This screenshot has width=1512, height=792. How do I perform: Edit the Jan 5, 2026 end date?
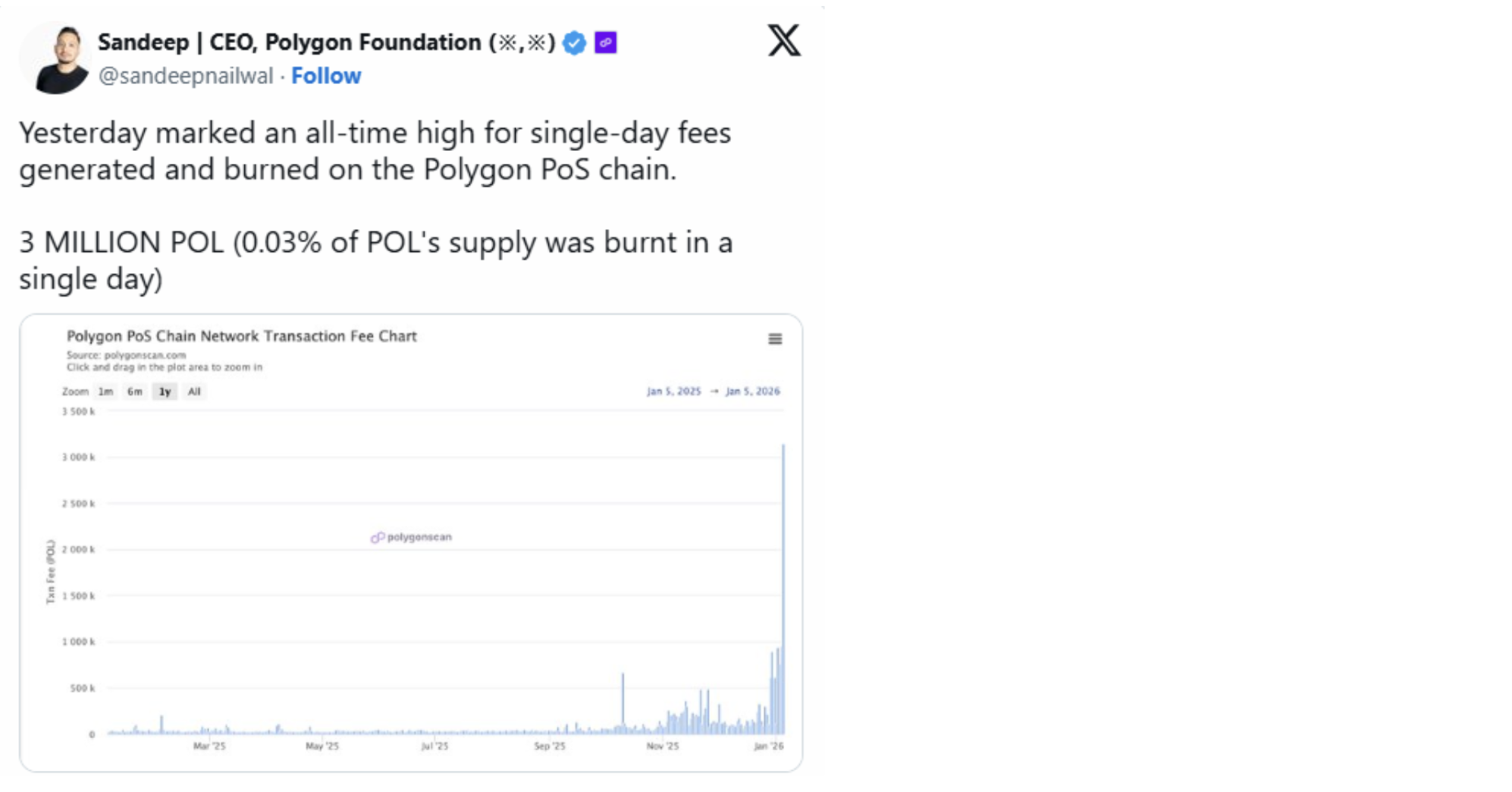[x=752, y=391]
